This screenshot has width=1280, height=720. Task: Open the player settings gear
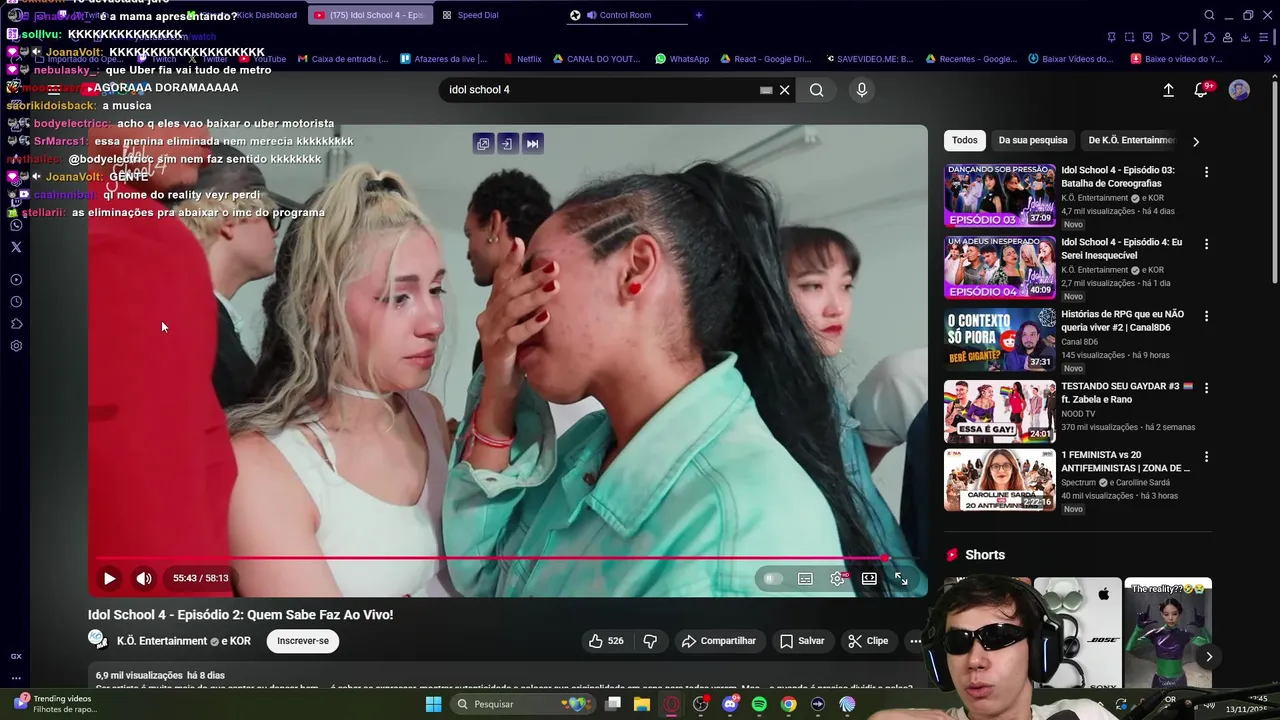838,578
